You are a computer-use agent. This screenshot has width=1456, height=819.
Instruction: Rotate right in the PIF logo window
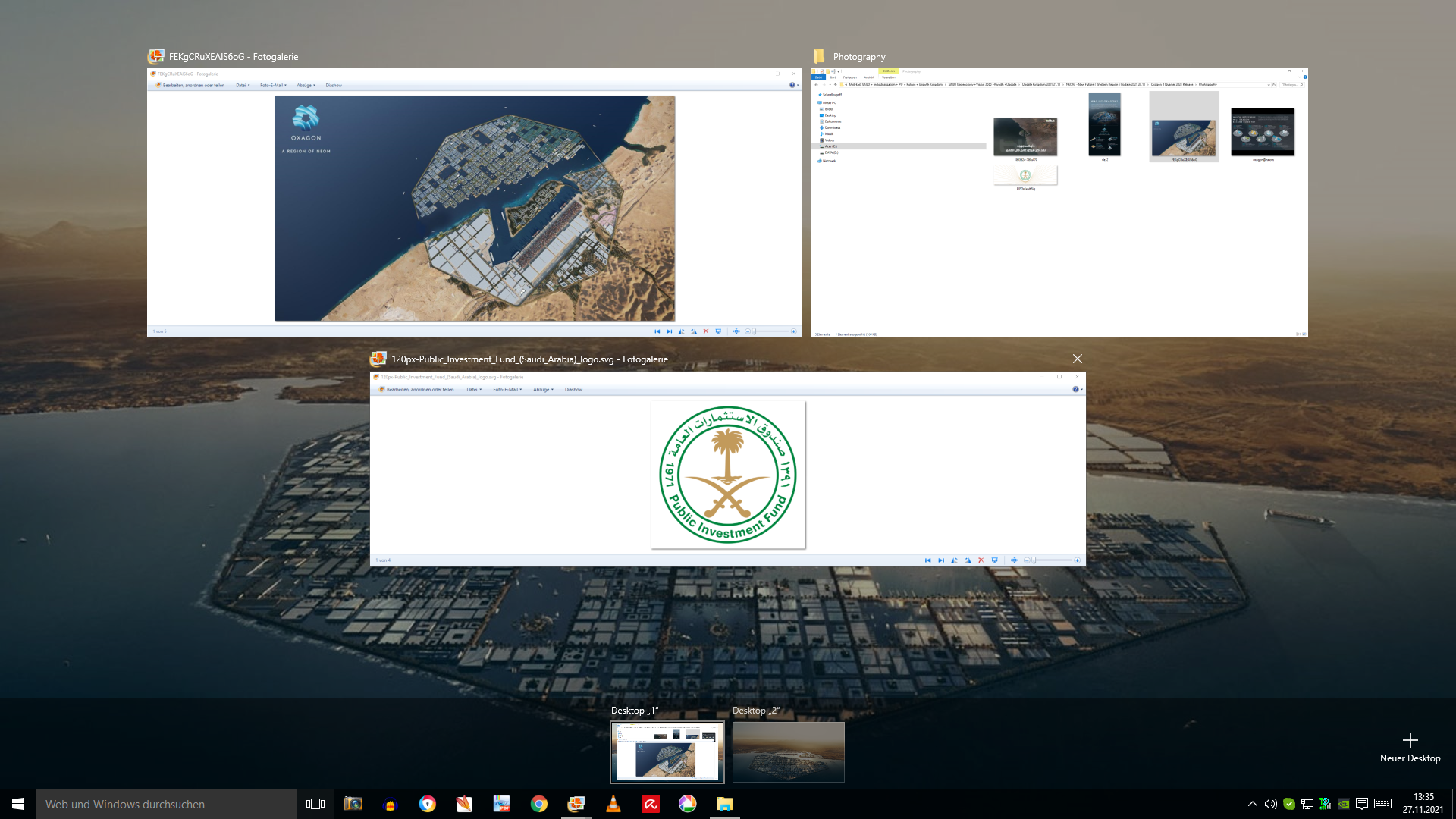(968, 560)
